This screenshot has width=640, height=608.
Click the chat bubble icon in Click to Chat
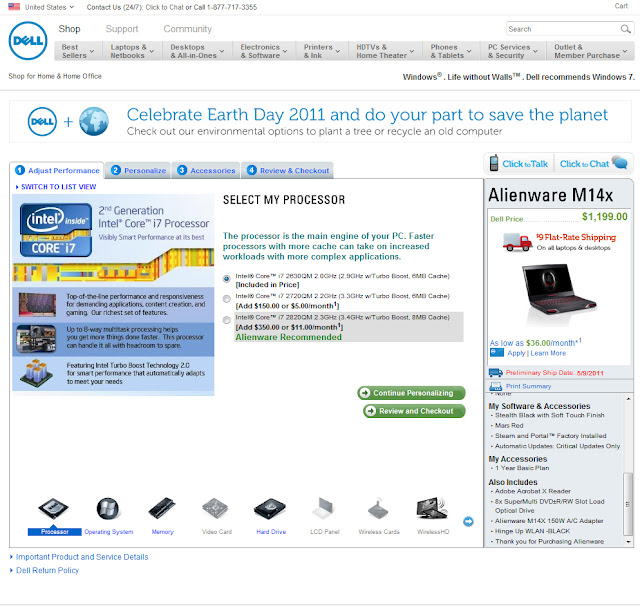tap(620, 162)
